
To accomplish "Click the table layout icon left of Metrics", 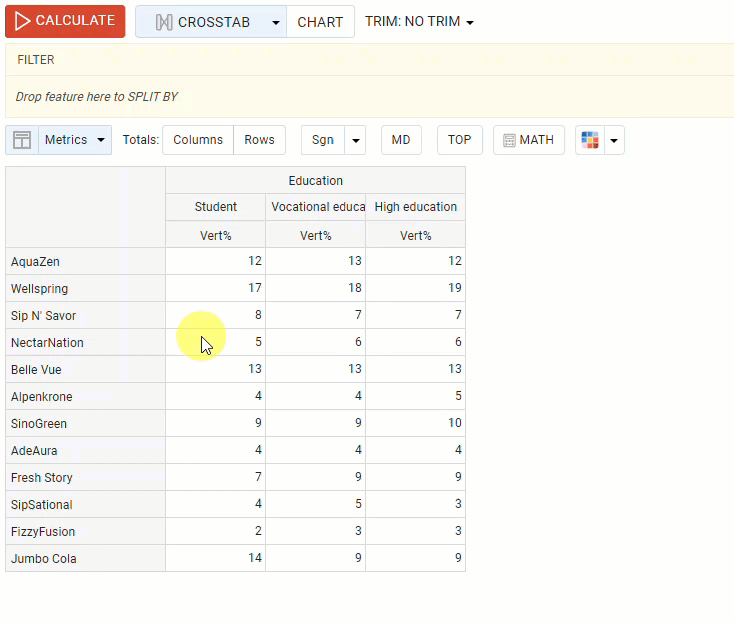I will 22,140.
